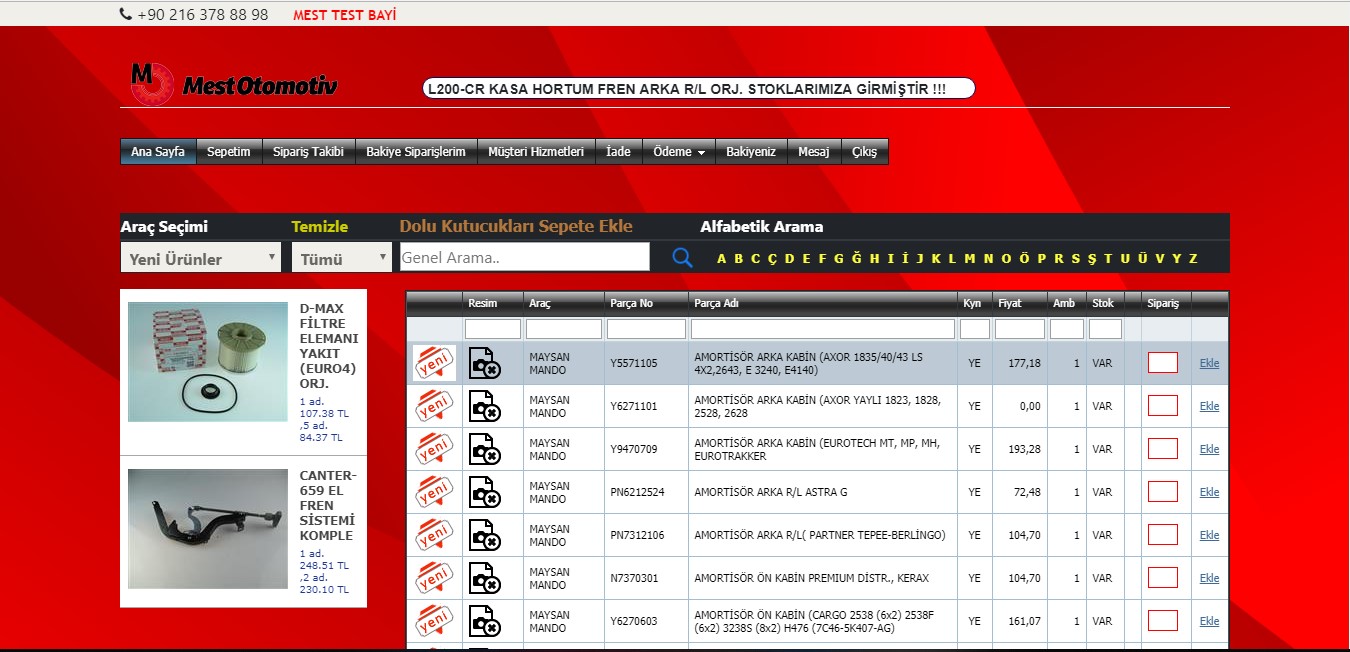Click Ekle link for part Y6271101
The image size is (1350, 652).
point(1209,406)
